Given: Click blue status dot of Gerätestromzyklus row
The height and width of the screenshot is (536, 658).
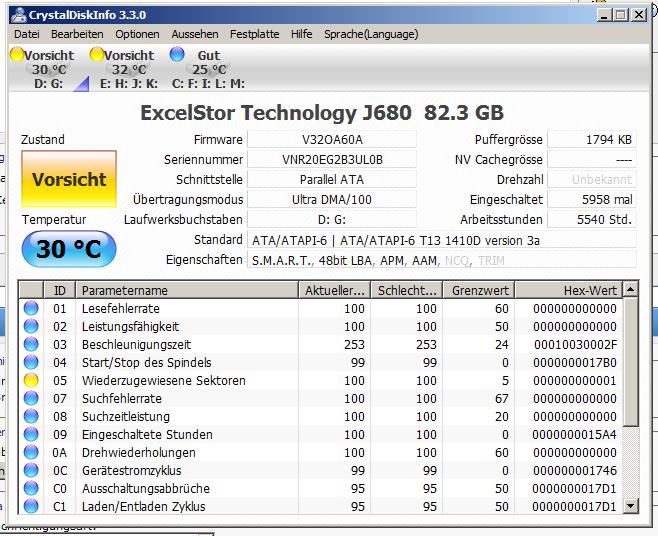Looking at the screenshot, I should coord(31,471).
